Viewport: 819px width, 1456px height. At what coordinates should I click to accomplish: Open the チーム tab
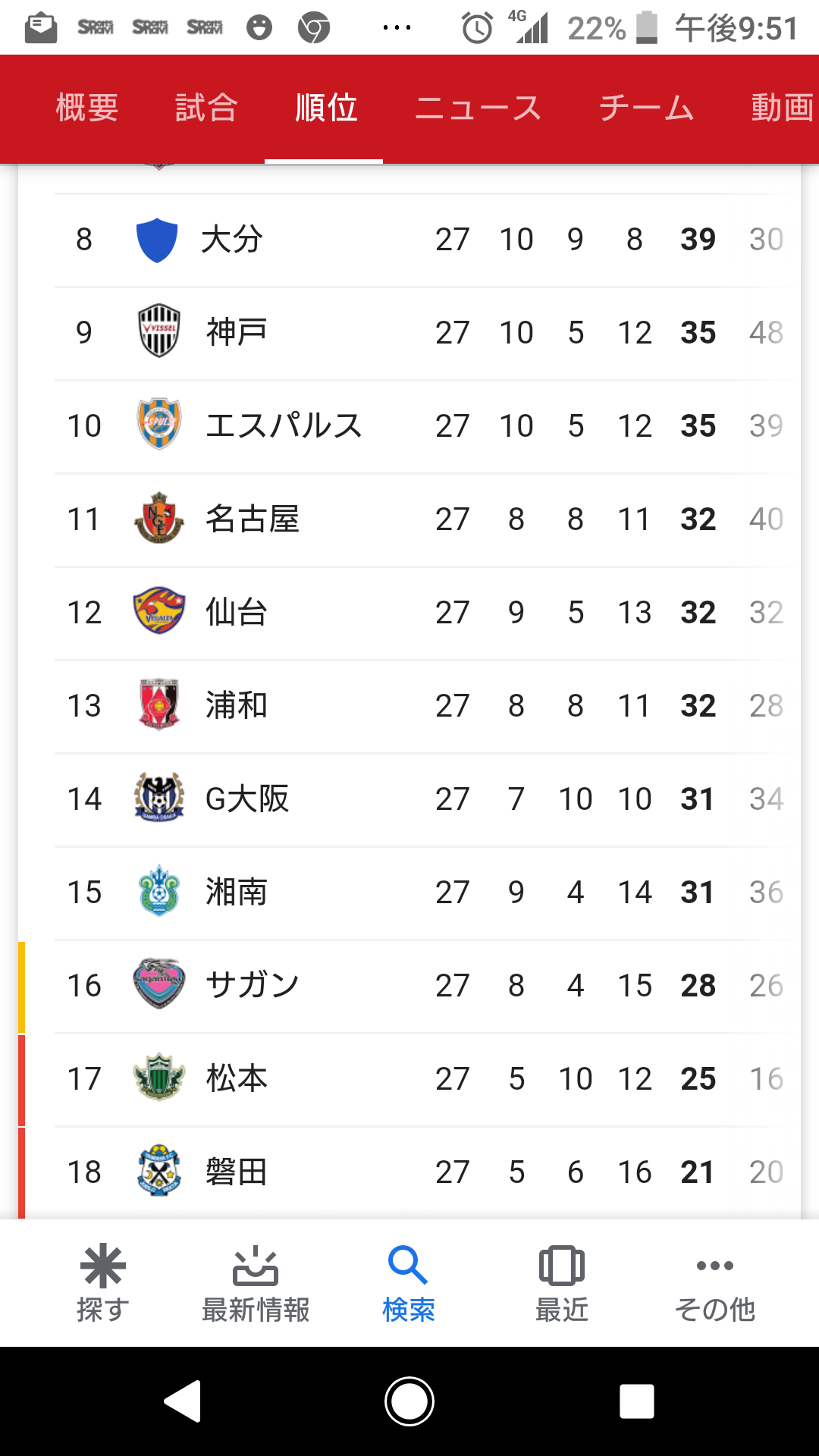click(x=646, y=108)
